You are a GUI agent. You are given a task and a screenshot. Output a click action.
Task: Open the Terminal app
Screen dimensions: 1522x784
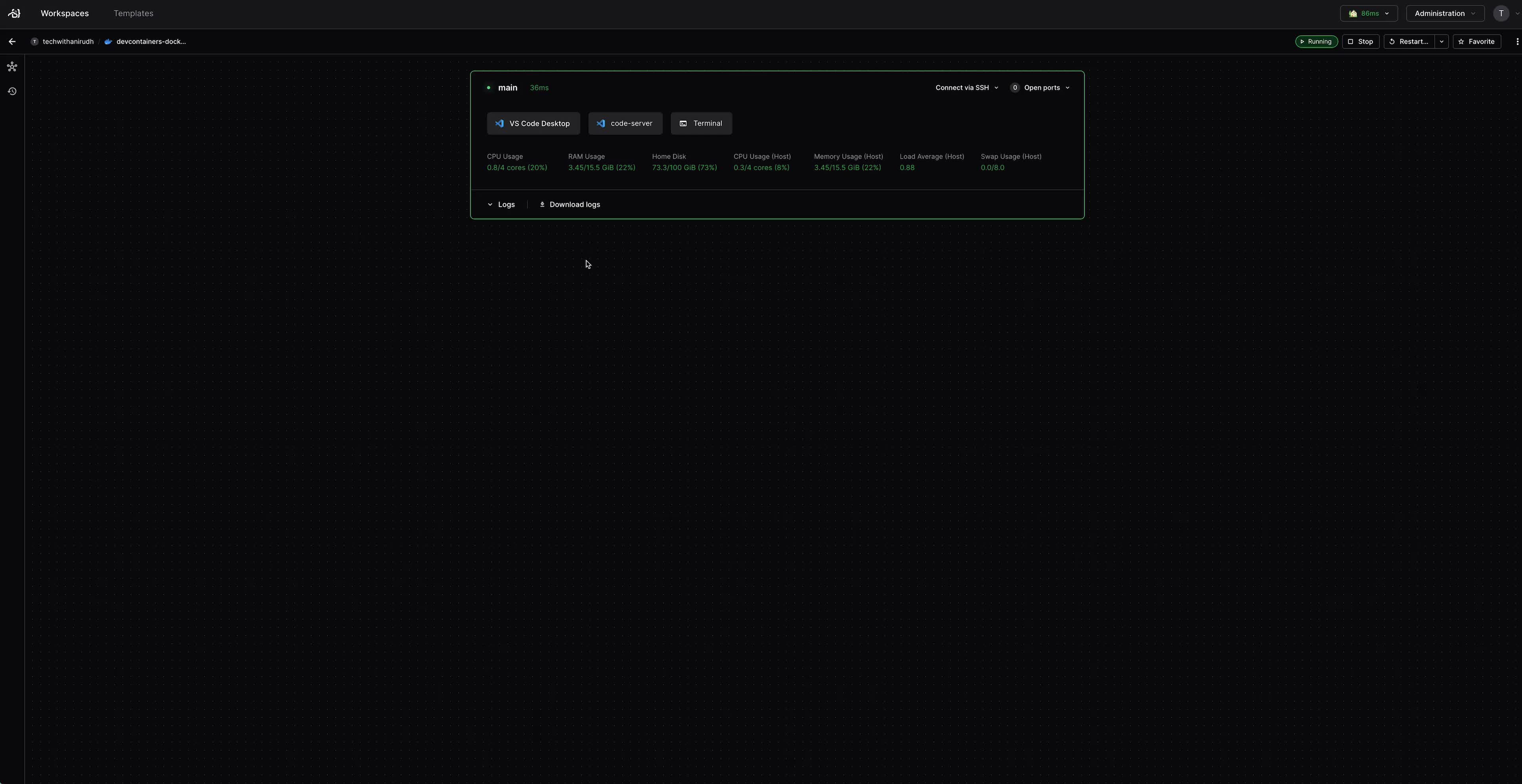pos(701,124)
